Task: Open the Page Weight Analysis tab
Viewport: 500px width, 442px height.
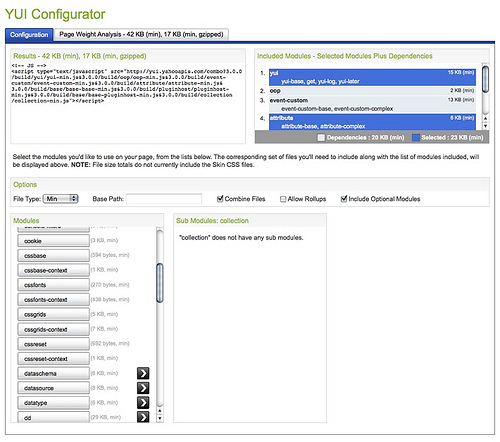Action: coord(141,34)
